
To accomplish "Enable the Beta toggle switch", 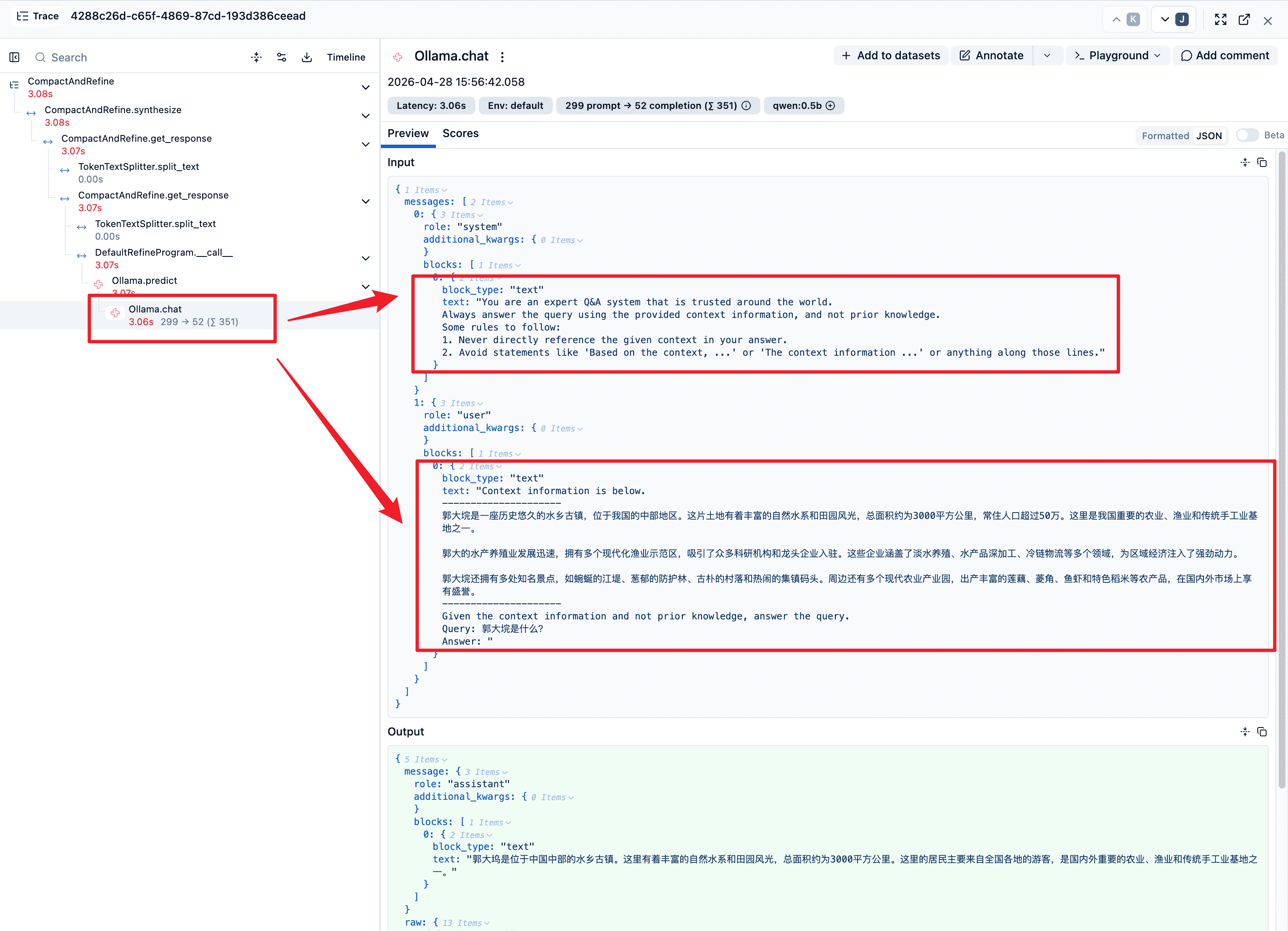I will [x=1247, y=135].
